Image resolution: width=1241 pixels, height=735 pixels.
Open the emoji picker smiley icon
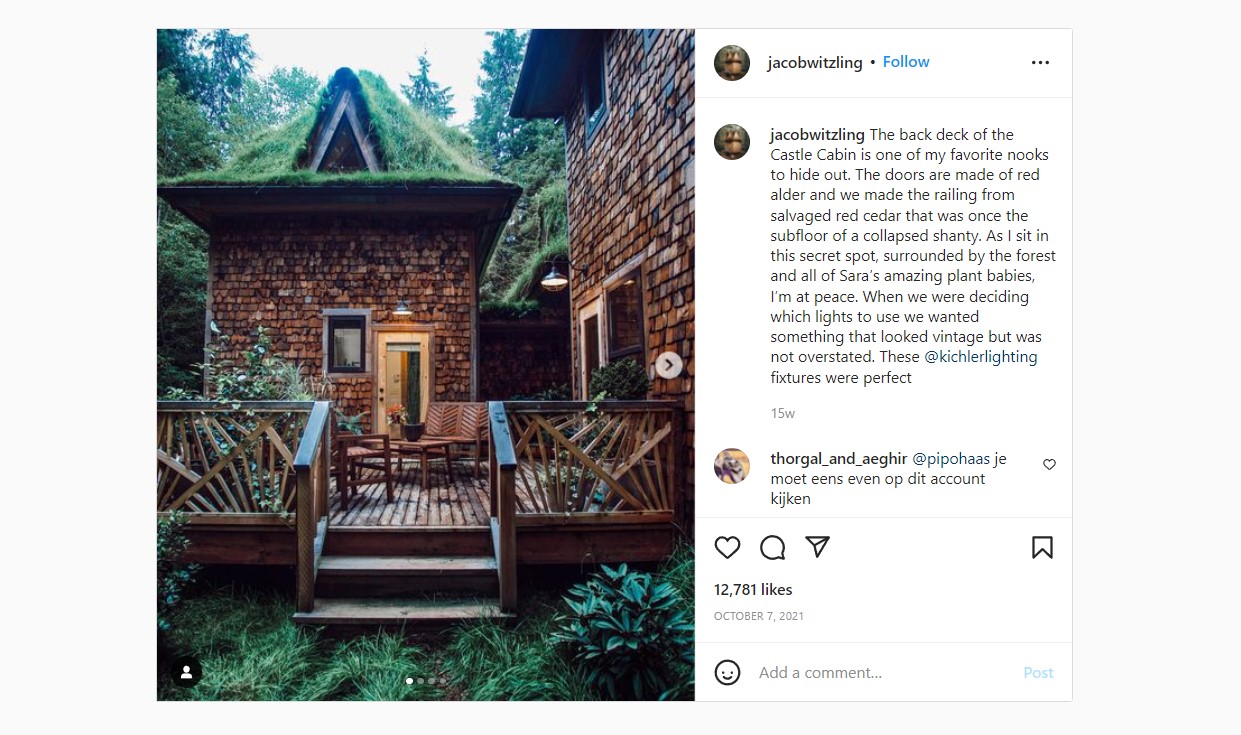tap(727, 673)
